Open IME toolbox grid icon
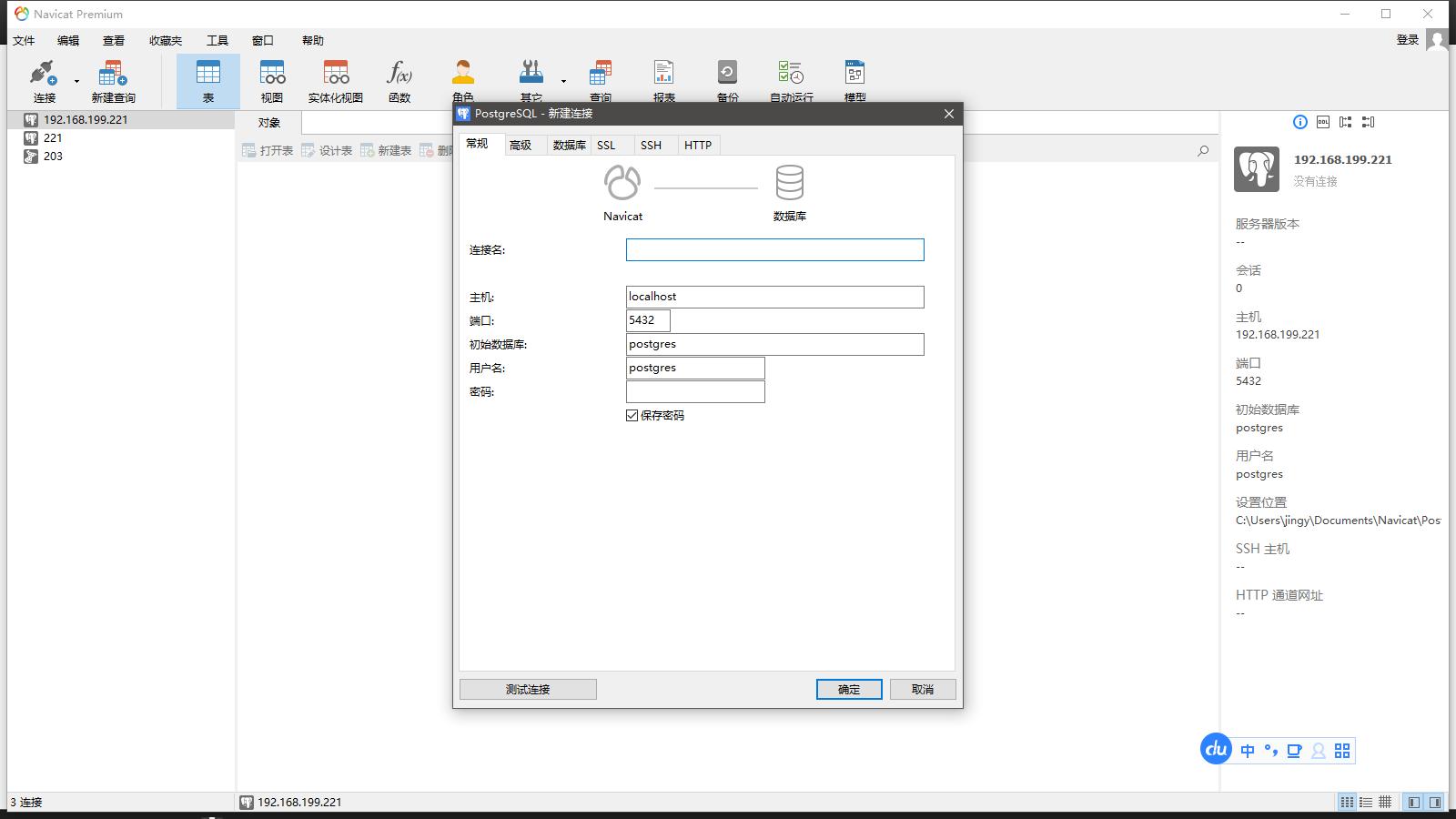The width and height of the screenshot is (1456, 819). coord(1342,751)
